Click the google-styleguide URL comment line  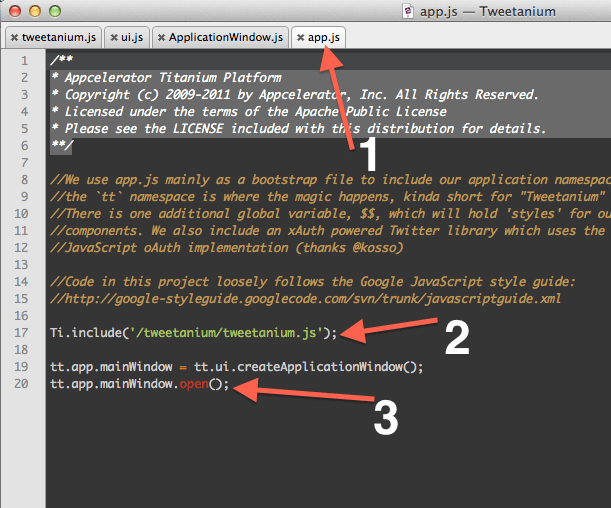306,299
